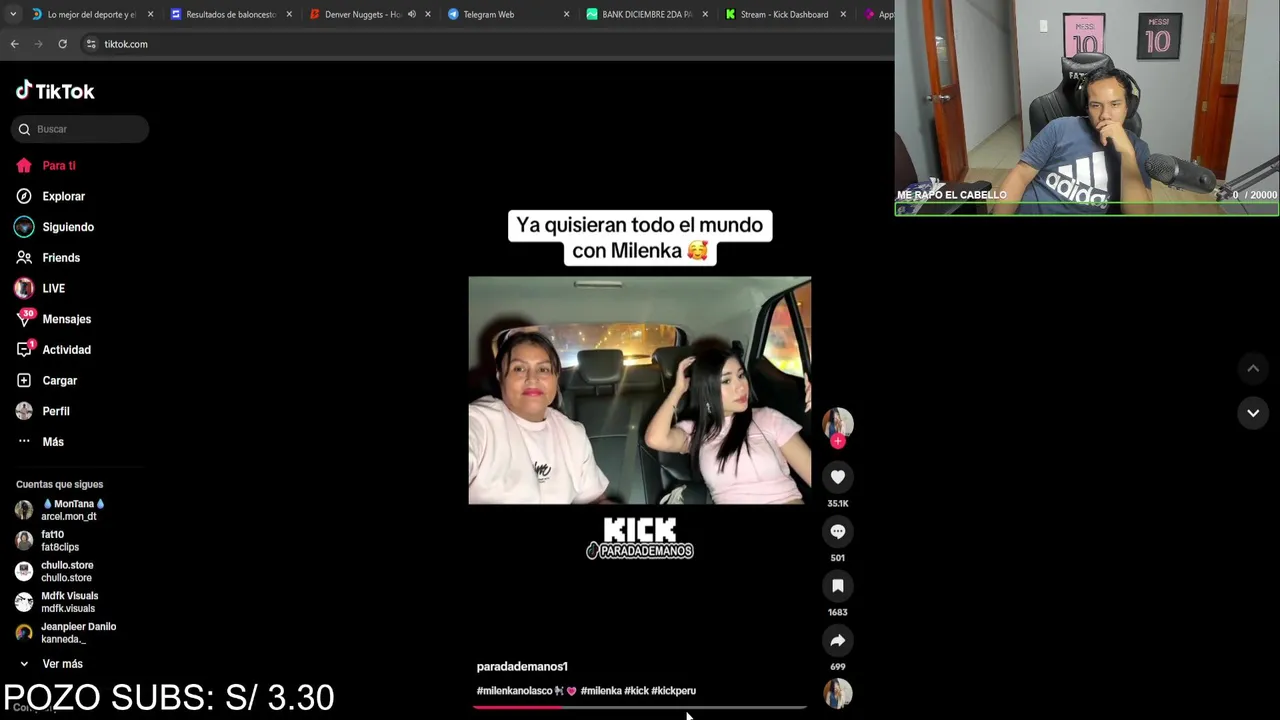Open the creator avatar beside video
The height and width of the screenshot is (720, 1280).
(x=838, y=423)
